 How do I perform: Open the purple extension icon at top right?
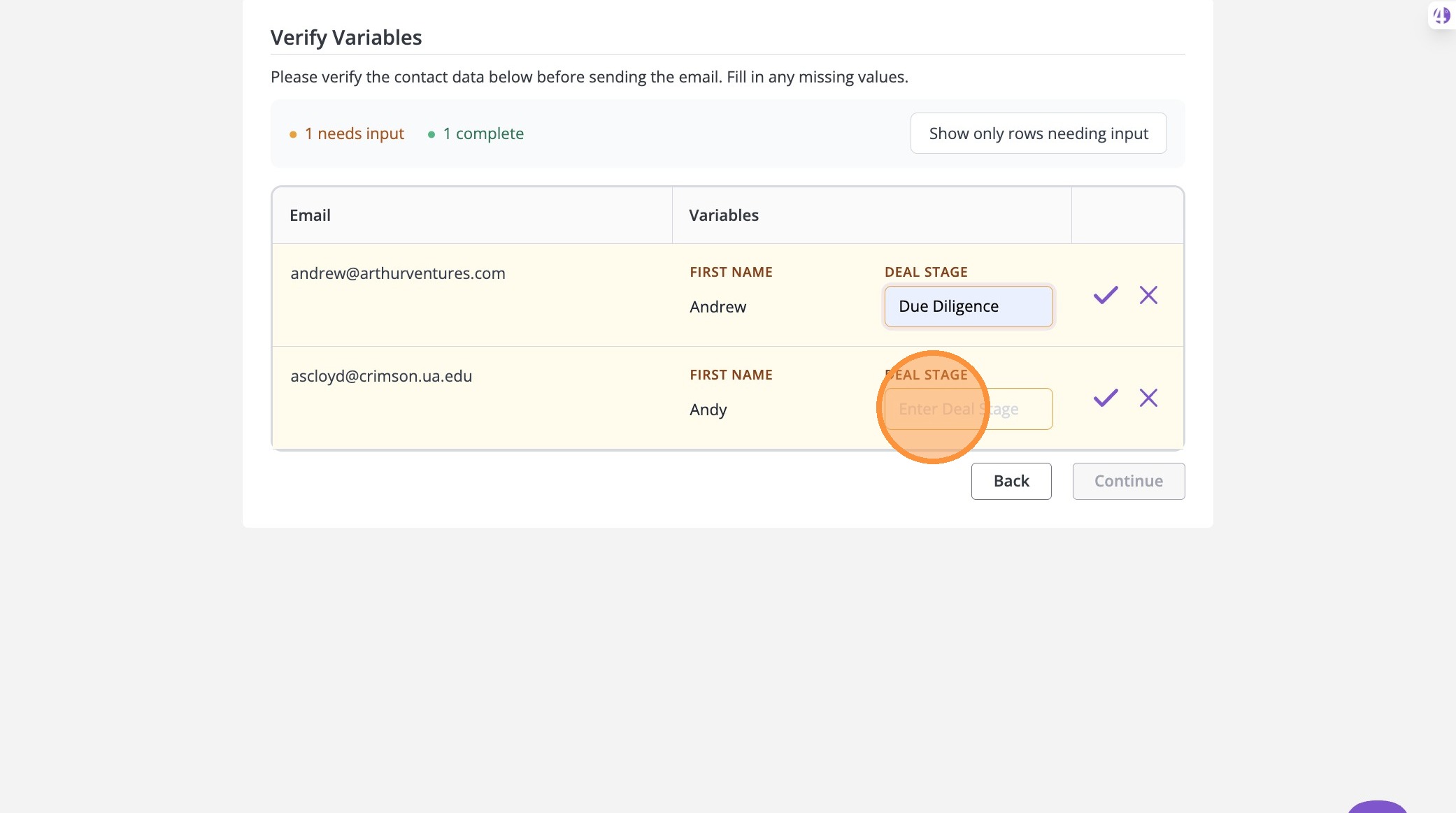point(1441,15)
